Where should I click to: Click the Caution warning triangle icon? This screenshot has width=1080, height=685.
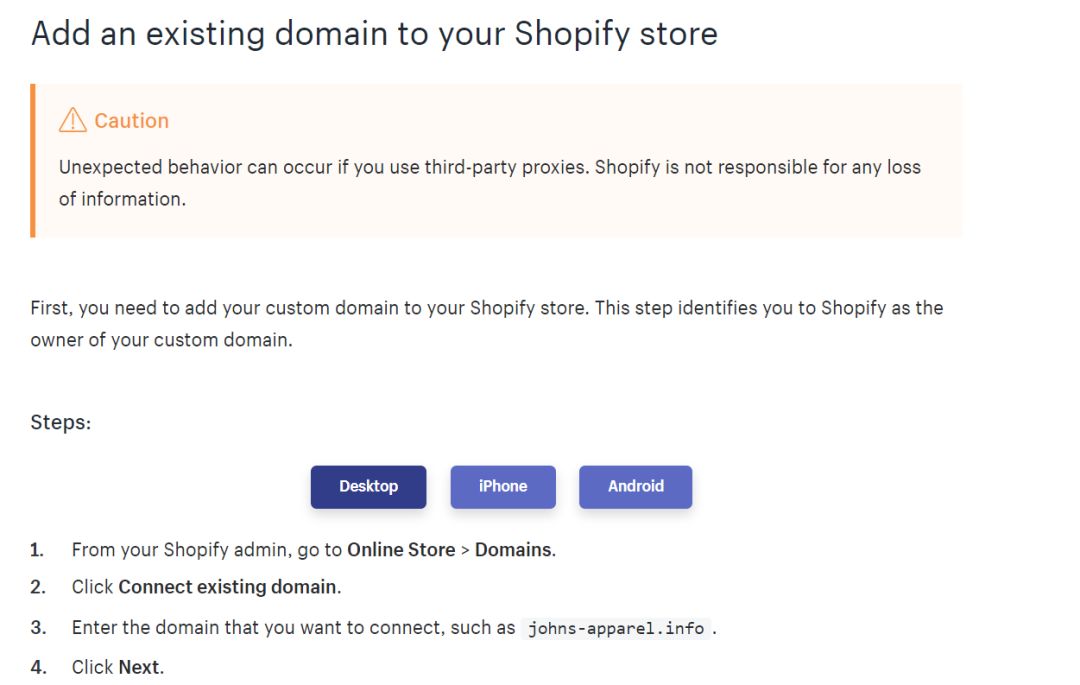click(x=73, y=121)
